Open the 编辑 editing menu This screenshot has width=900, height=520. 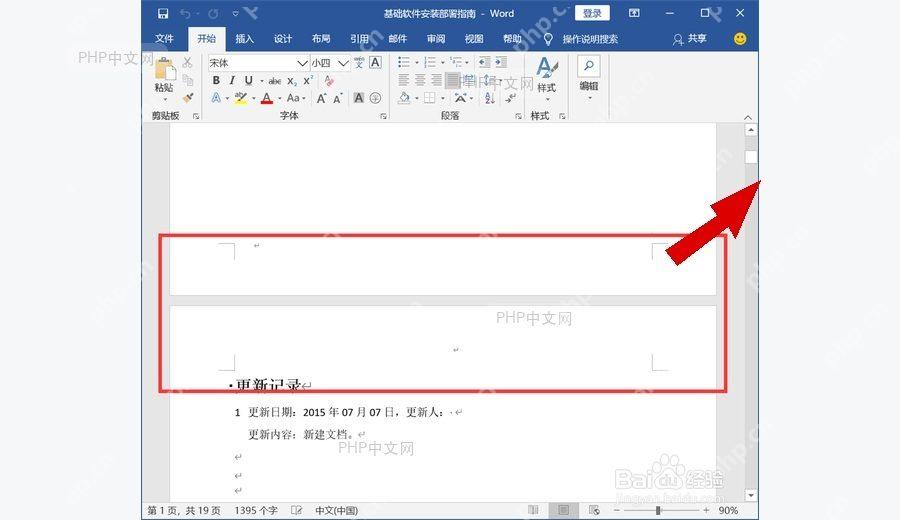click(x=589, y=78)
